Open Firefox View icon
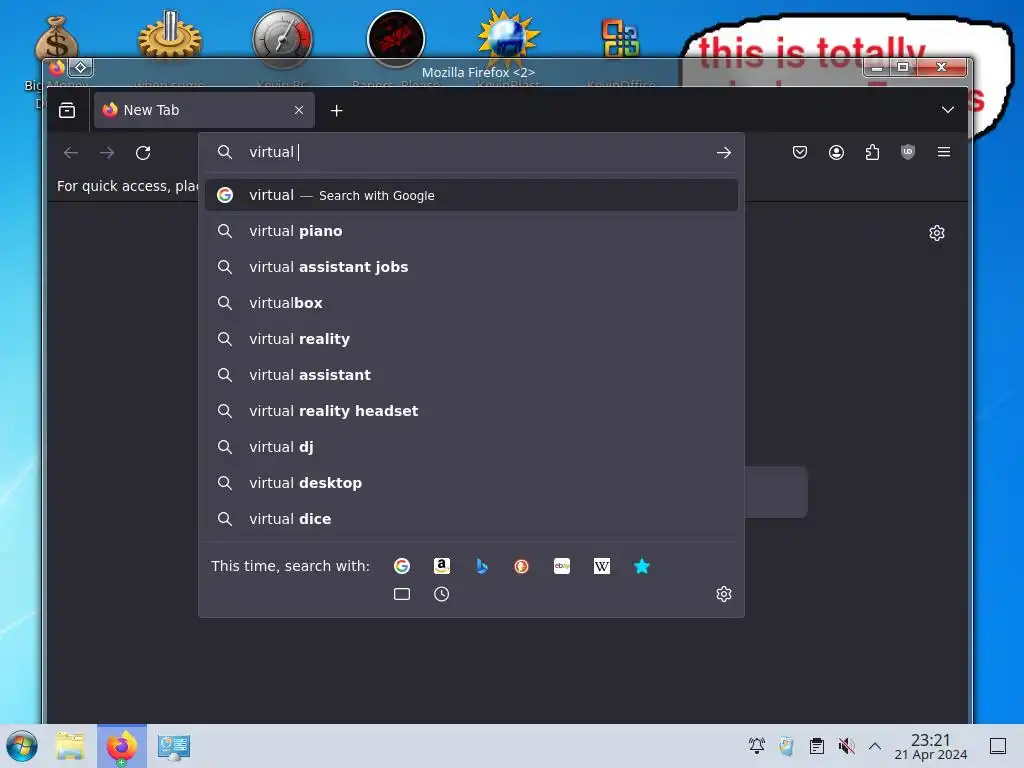Screen dimensions: 1024x768 tap(67, 110)
